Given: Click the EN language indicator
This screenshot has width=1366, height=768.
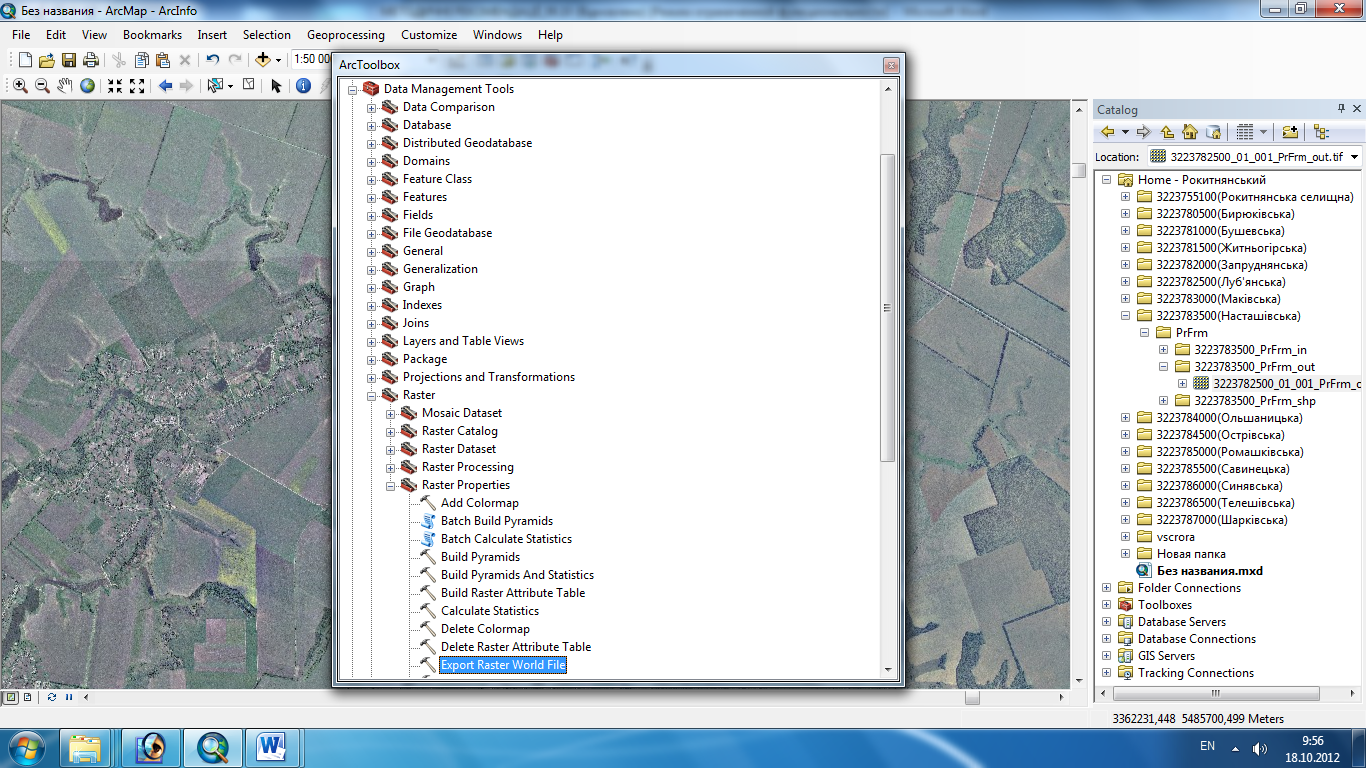Looking at the screenshot, I should coord(1207,746).
